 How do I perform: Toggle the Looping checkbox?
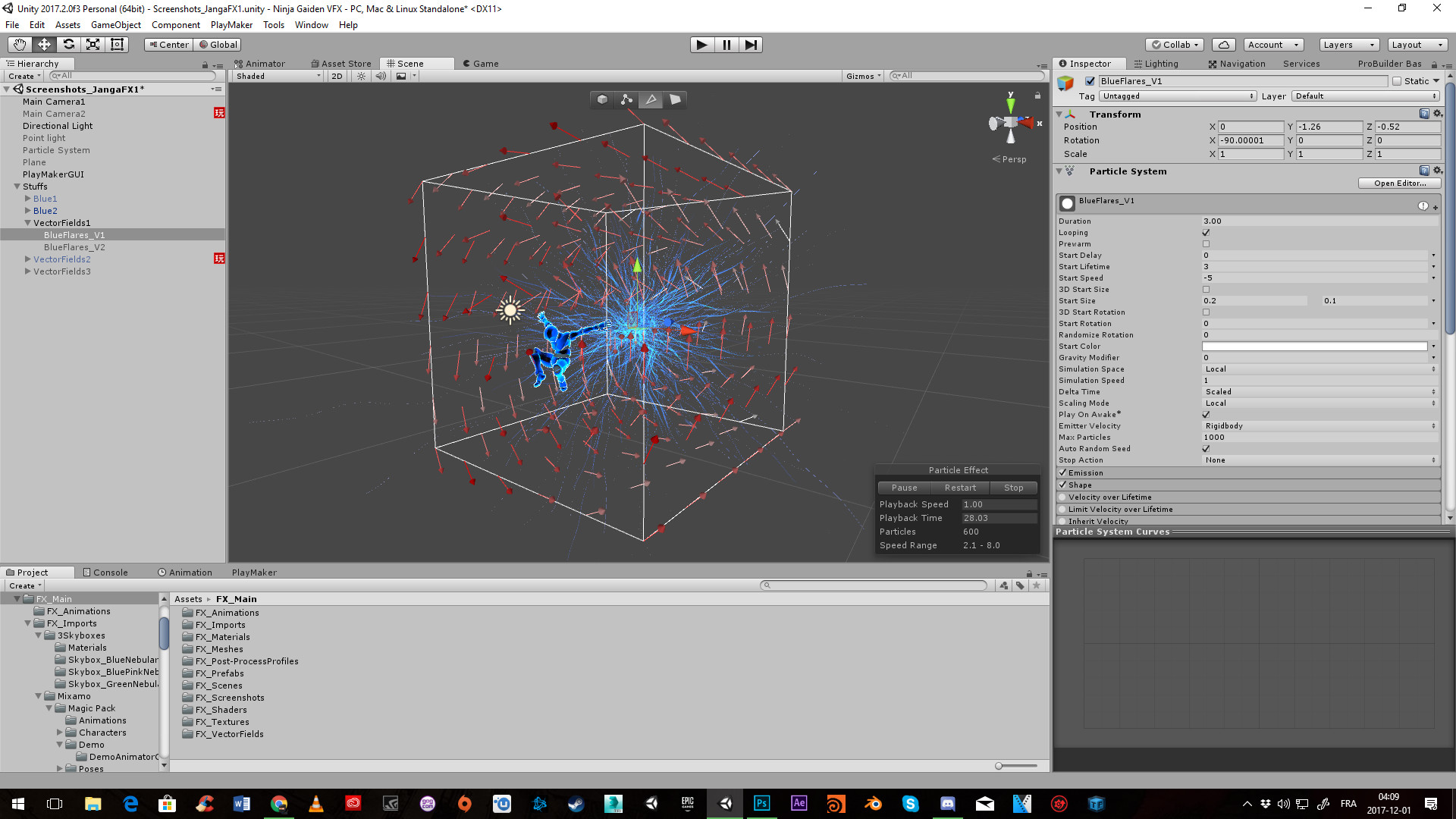pos(1206,233)
